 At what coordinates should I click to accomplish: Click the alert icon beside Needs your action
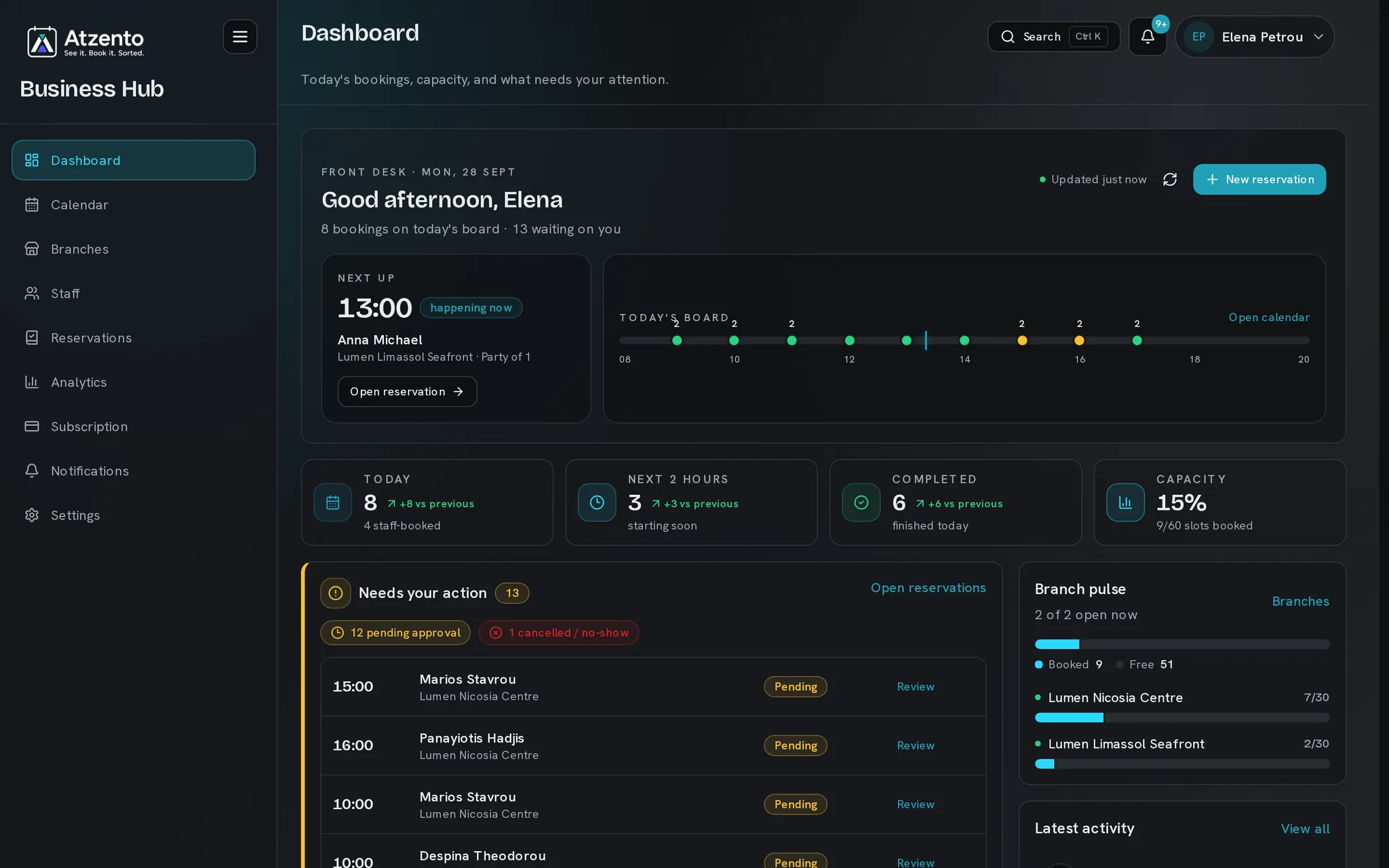[336, 593]
